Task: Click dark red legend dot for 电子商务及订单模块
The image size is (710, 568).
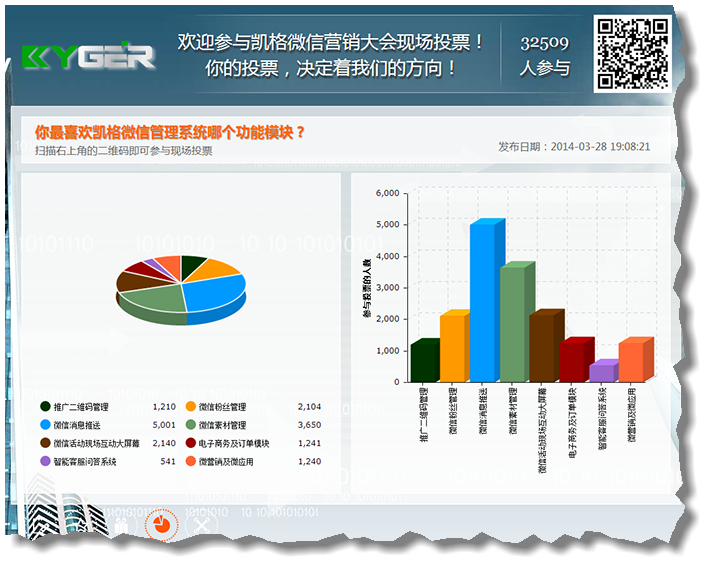Action: (191, 443)
